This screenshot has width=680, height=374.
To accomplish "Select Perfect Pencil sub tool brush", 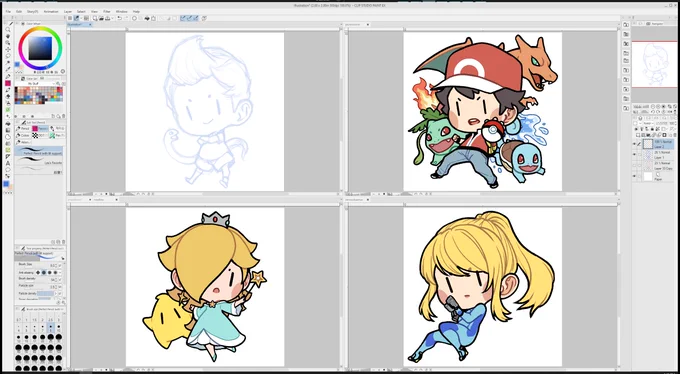I will (39, 151).
